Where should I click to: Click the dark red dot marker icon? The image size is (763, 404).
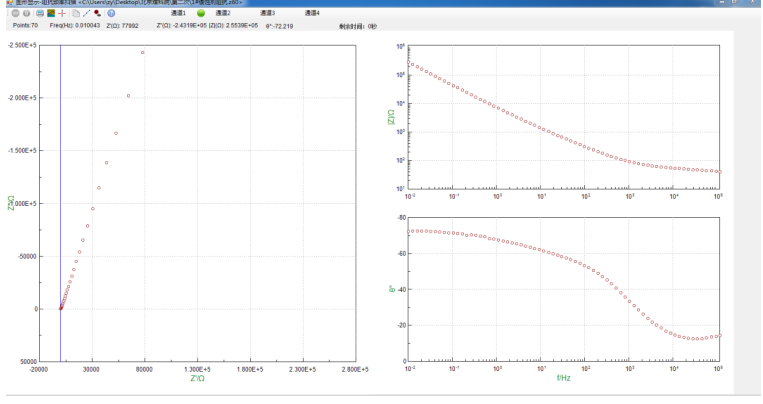[x=98, y=13]
